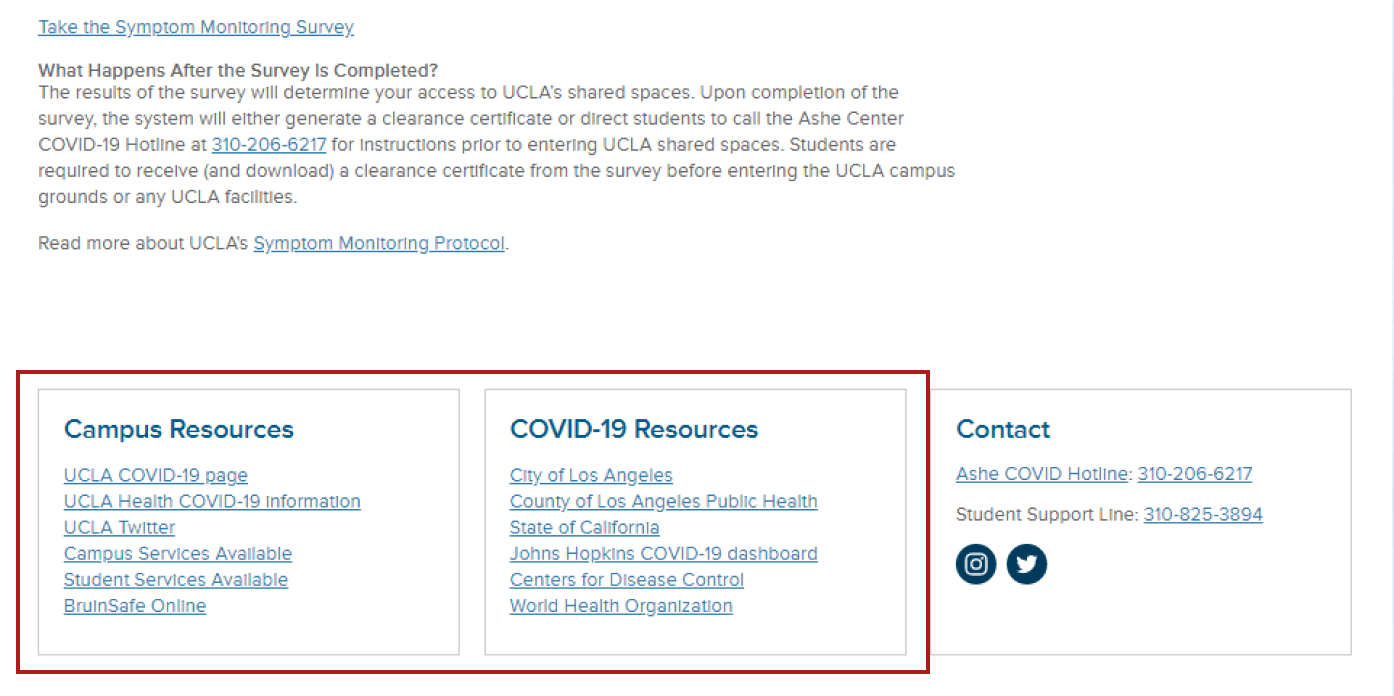Open the BruinSafe Online link
This screenshot has height=696, width=1394.
pos(135,605)
